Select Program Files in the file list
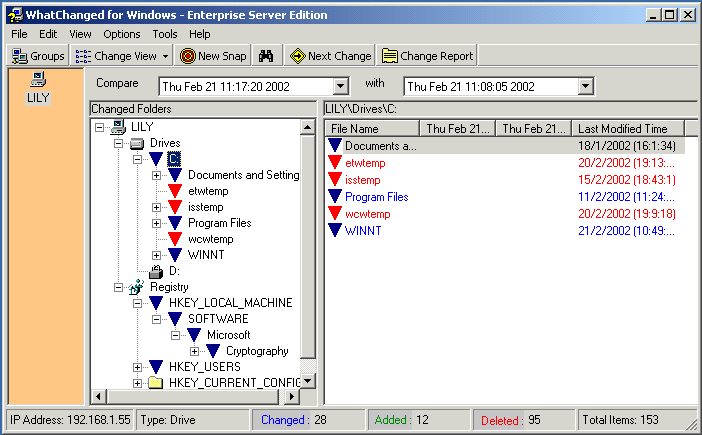Screen dimensions: 702x435 click(377, 197)
